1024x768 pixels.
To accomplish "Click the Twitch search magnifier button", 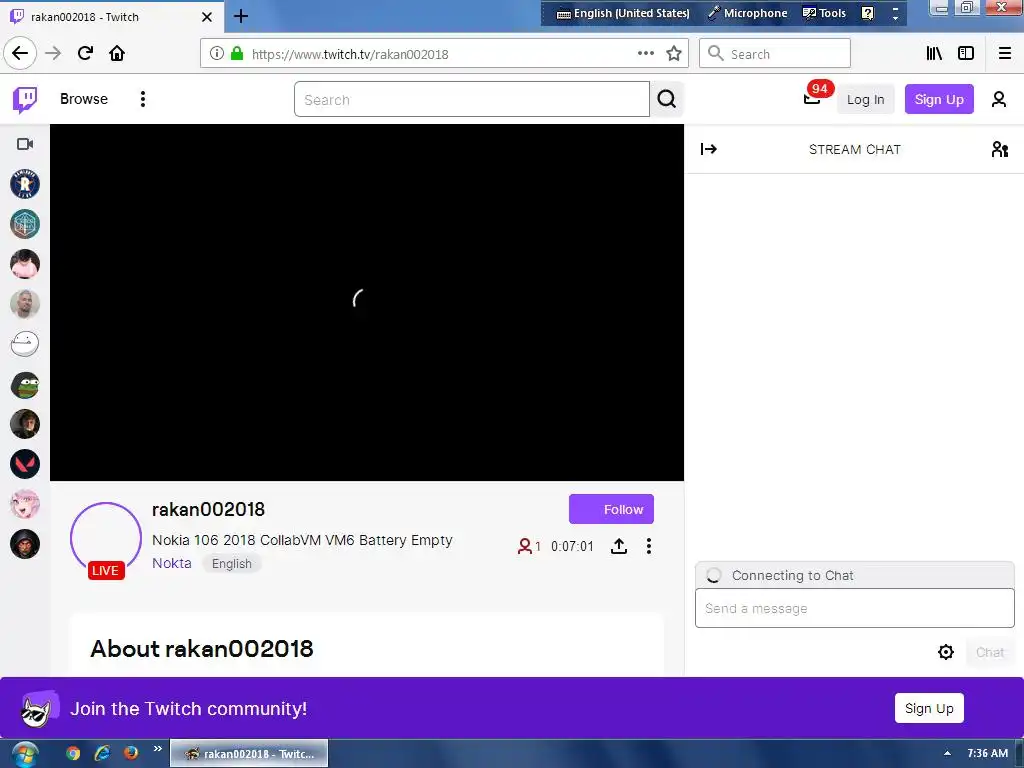I will click(x=667, y=99).
